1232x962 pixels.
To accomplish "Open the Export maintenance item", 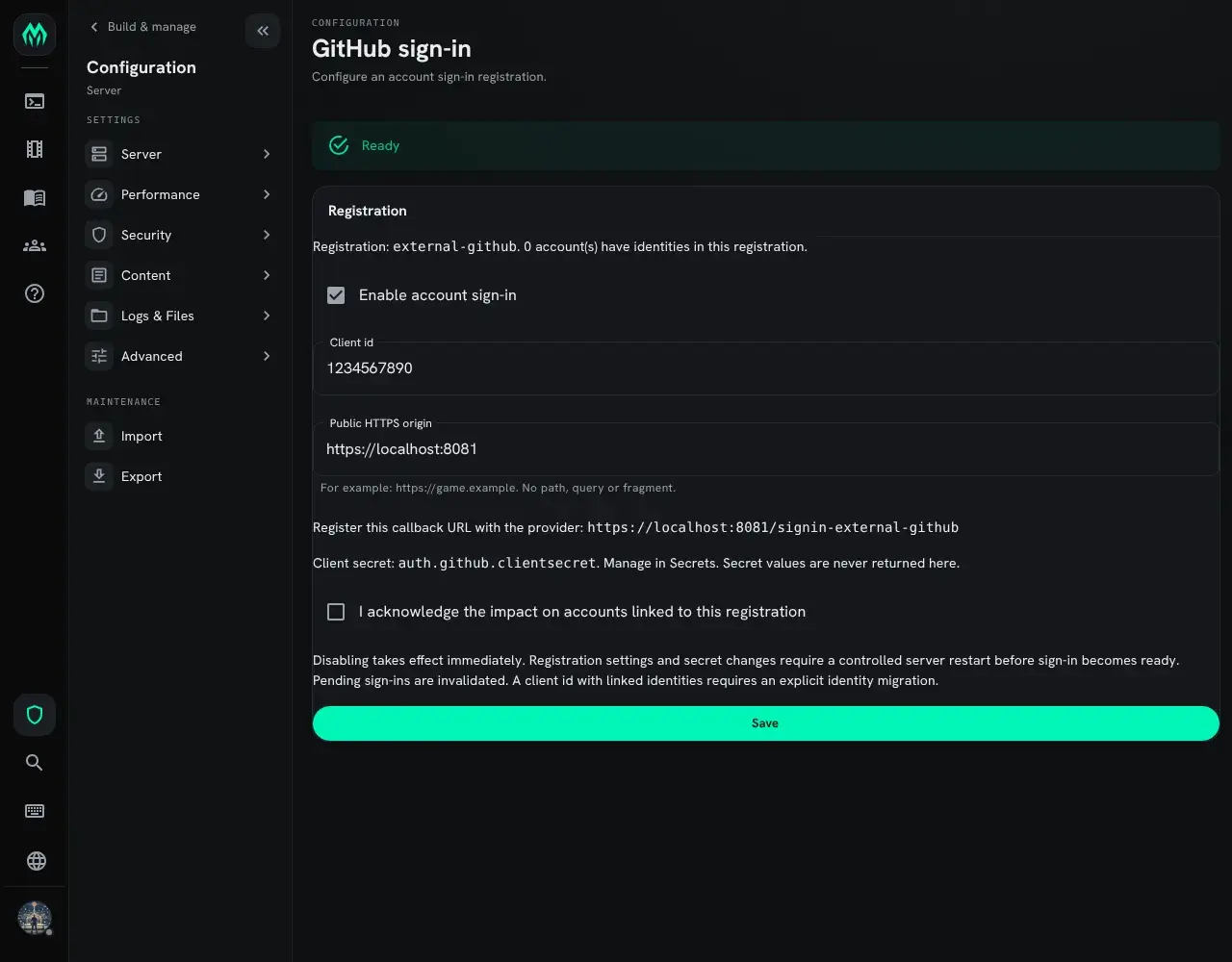I will pos(180,476).
